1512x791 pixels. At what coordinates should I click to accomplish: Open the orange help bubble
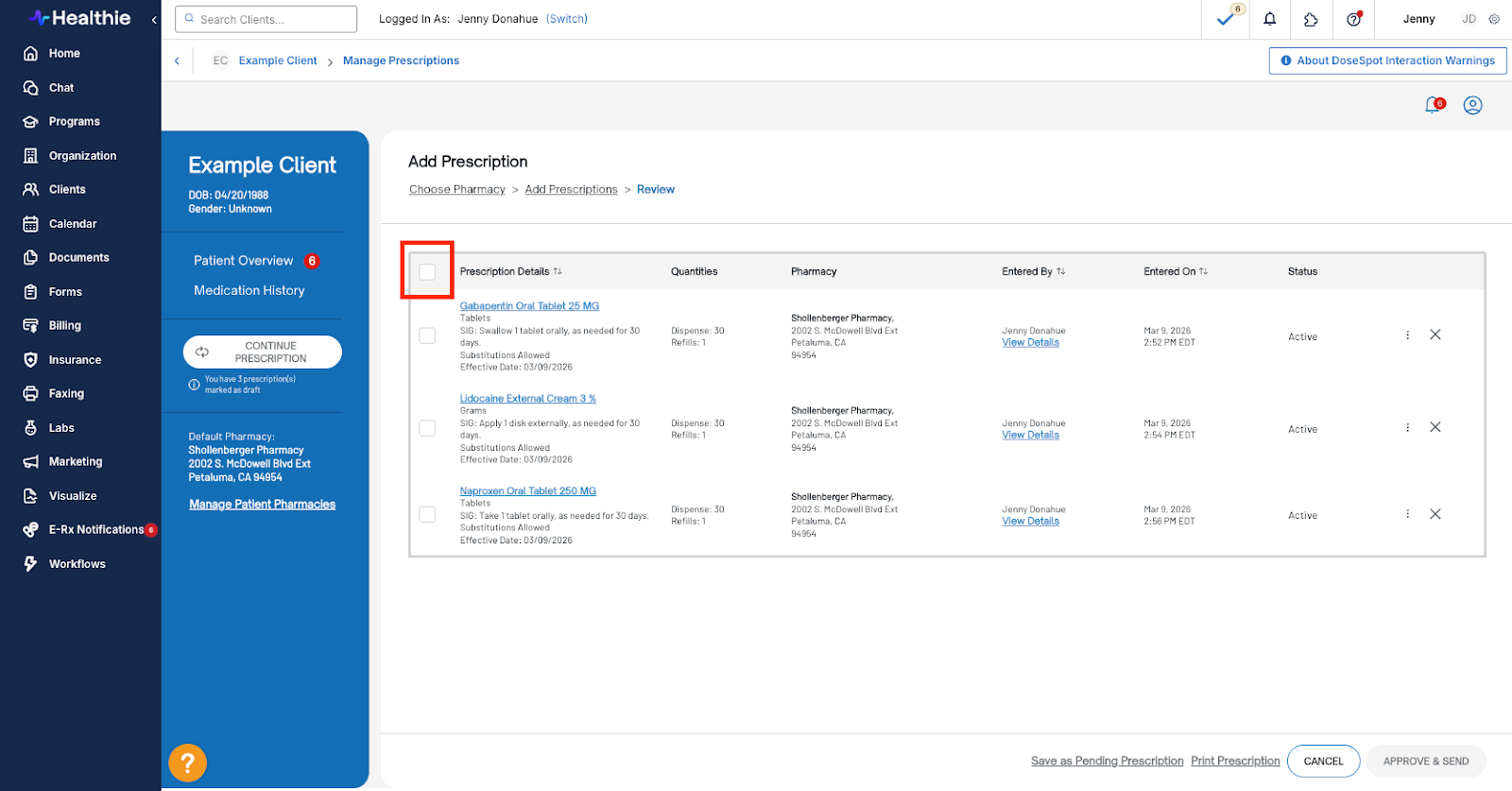point(187,763)
